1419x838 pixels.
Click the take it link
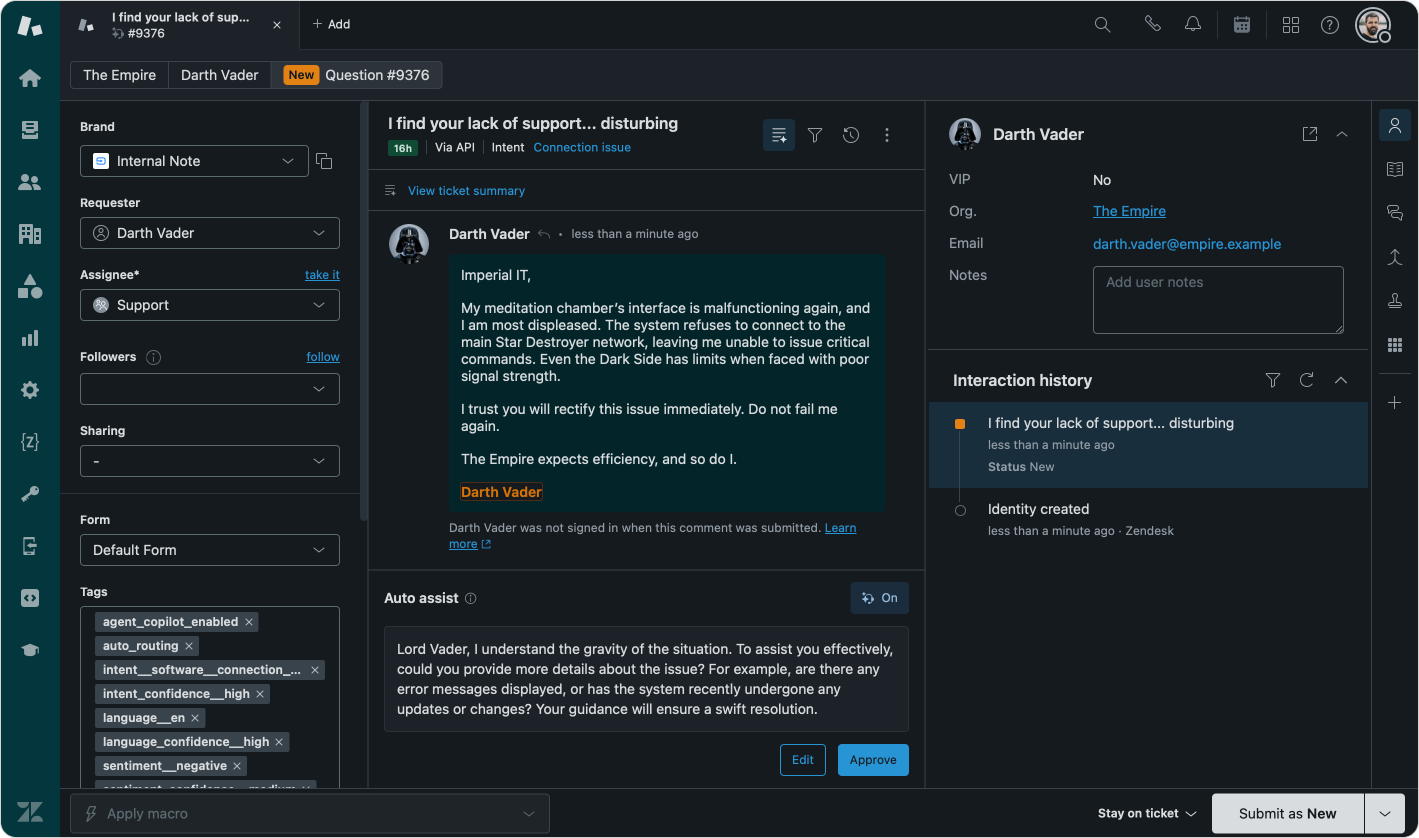[322, 275]
